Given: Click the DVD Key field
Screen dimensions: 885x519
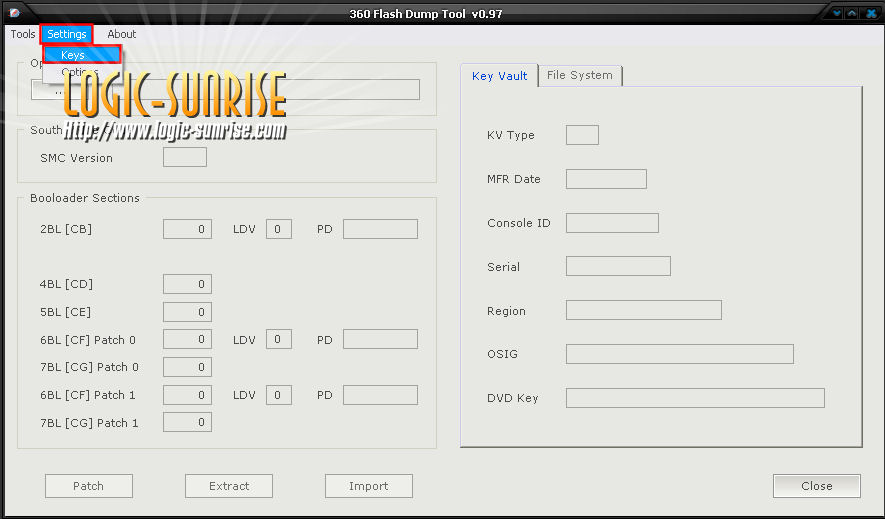Looking at the screenshot, I should click(695, 398).
